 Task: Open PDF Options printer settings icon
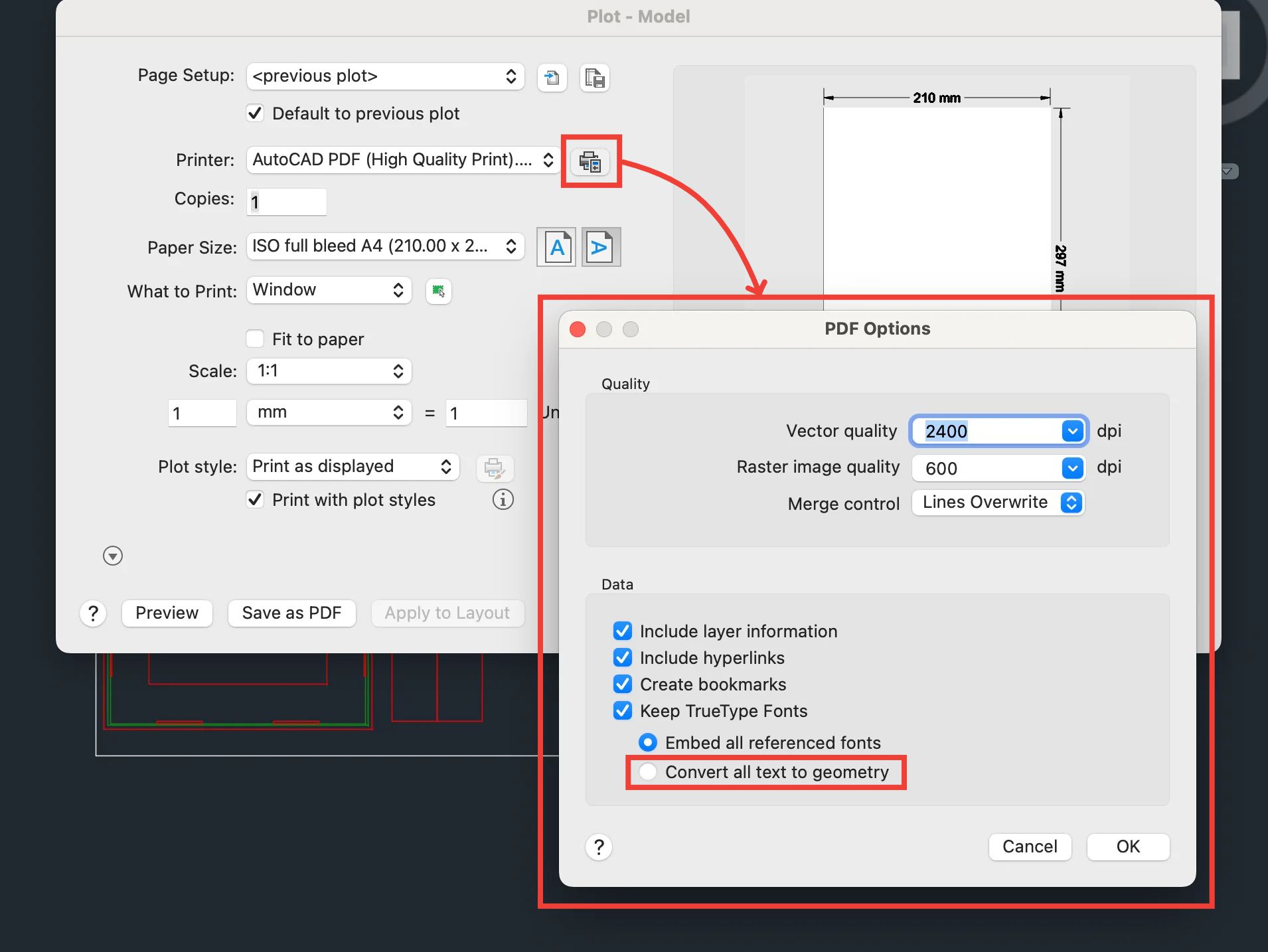[590, 161]
